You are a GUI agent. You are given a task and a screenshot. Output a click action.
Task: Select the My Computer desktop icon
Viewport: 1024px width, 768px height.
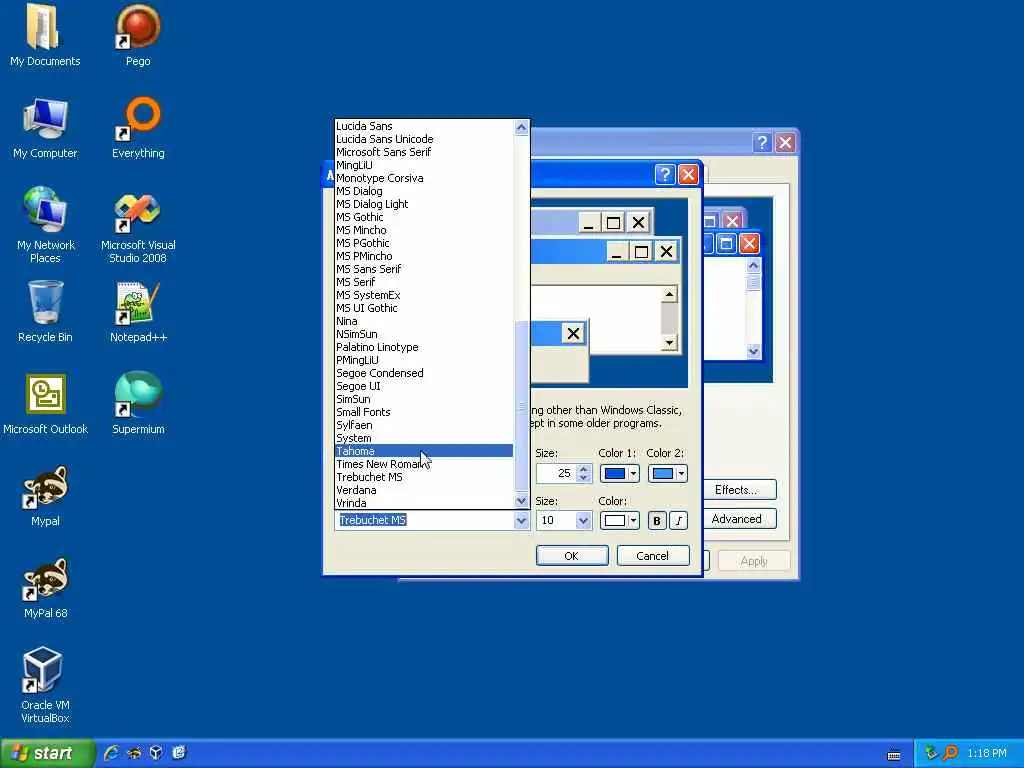pos(44,128)
